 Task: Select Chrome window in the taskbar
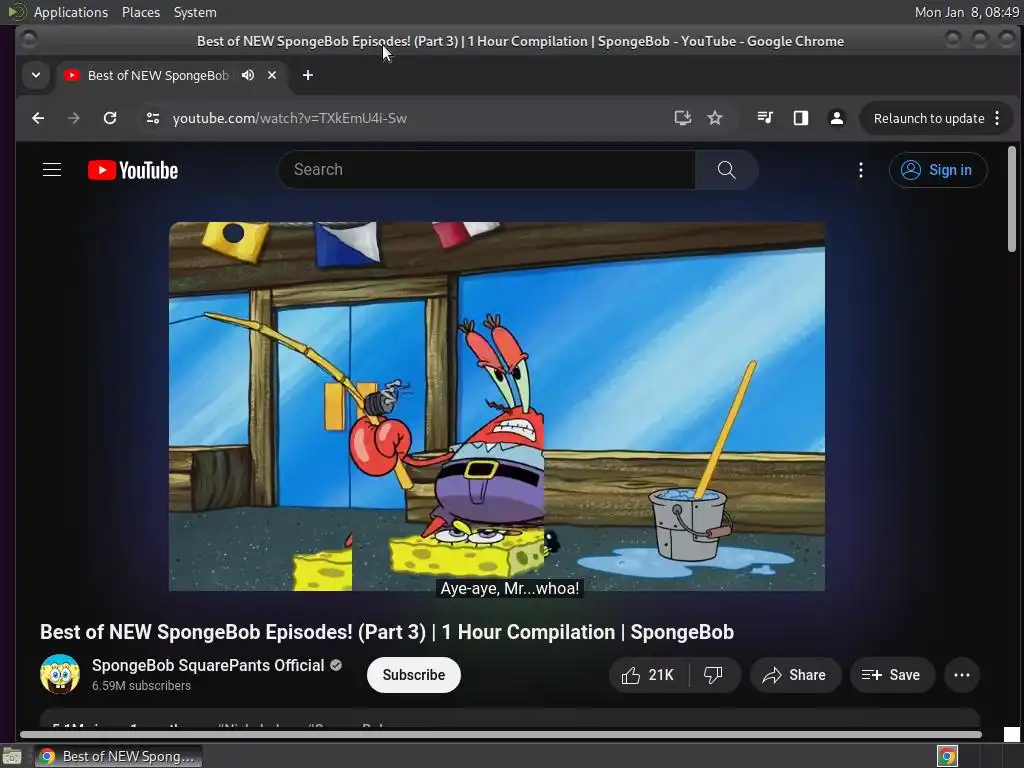[119, 756]
